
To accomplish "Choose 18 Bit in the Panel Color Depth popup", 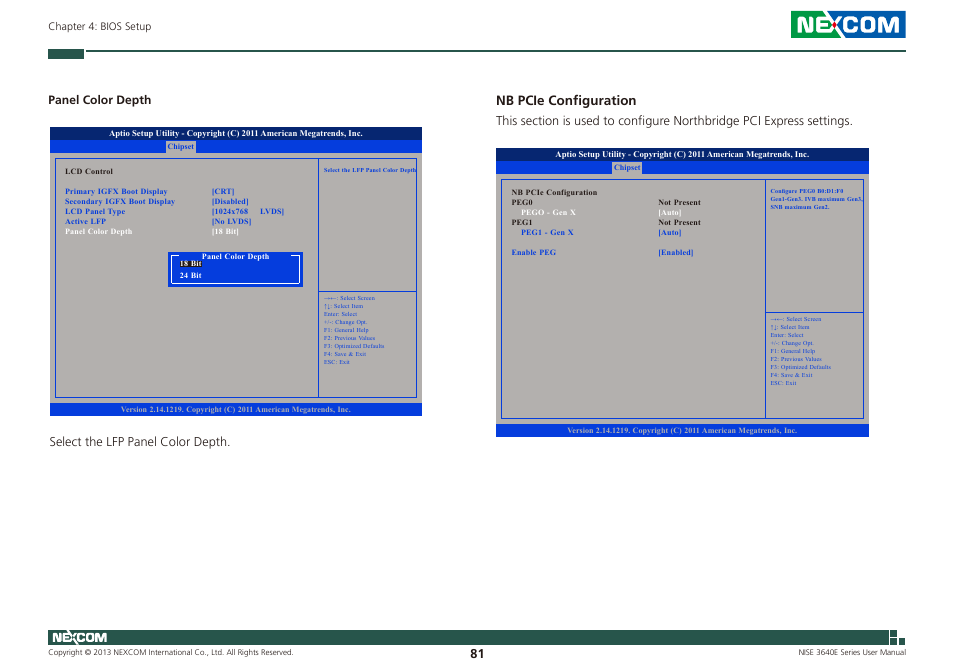I will (190, 264).
